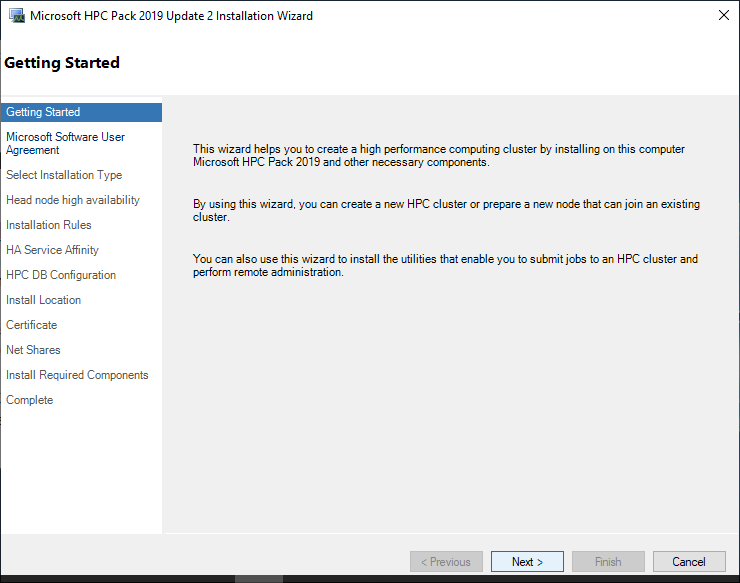Select HPC DB Configuration step
740x583 pixels.
[x=61, y=275]
